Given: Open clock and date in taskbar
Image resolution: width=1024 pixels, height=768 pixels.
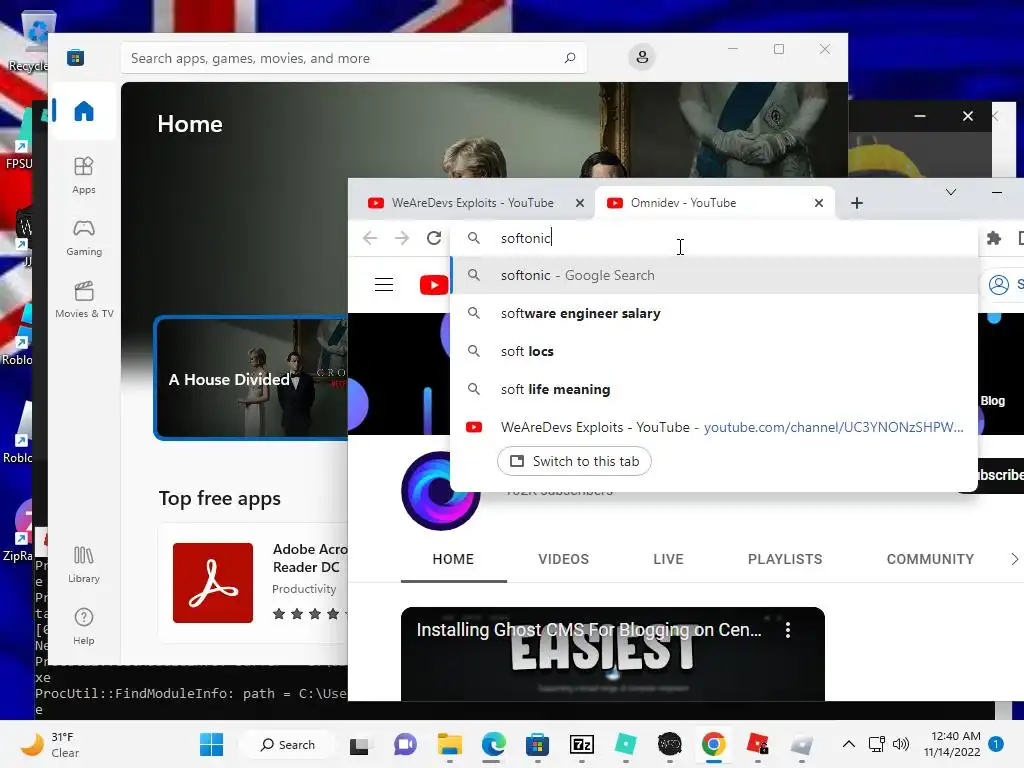Looking at the screenshot, I should coord(952,744).
